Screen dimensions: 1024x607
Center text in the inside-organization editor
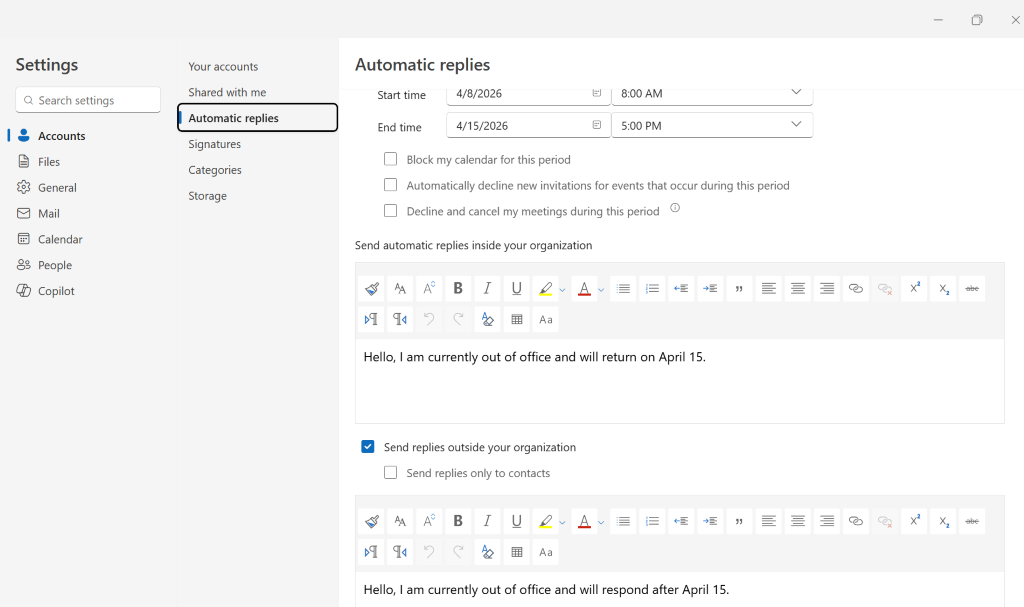tap(797, 288)
